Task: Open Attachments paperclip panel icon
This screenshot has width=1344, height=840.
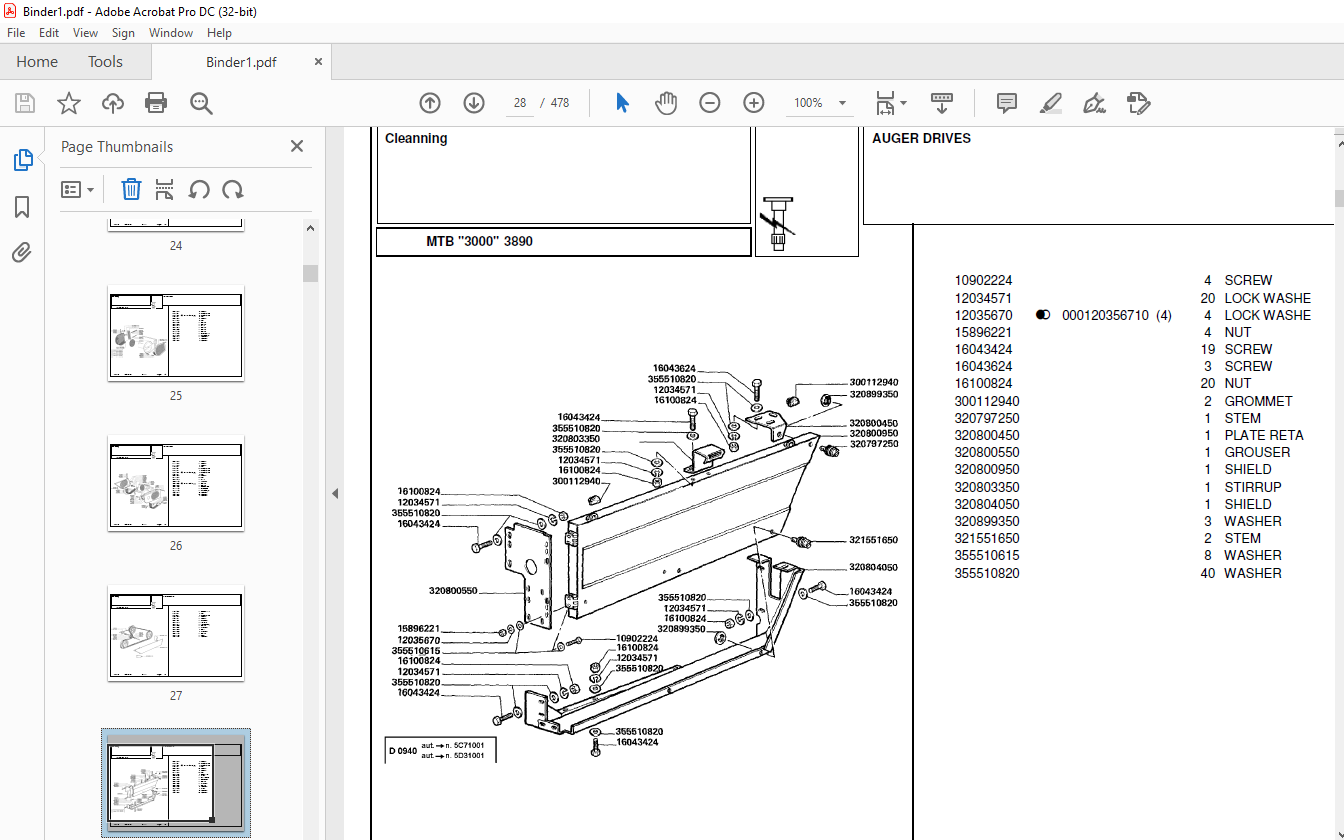Action: (x=22, y=252)
